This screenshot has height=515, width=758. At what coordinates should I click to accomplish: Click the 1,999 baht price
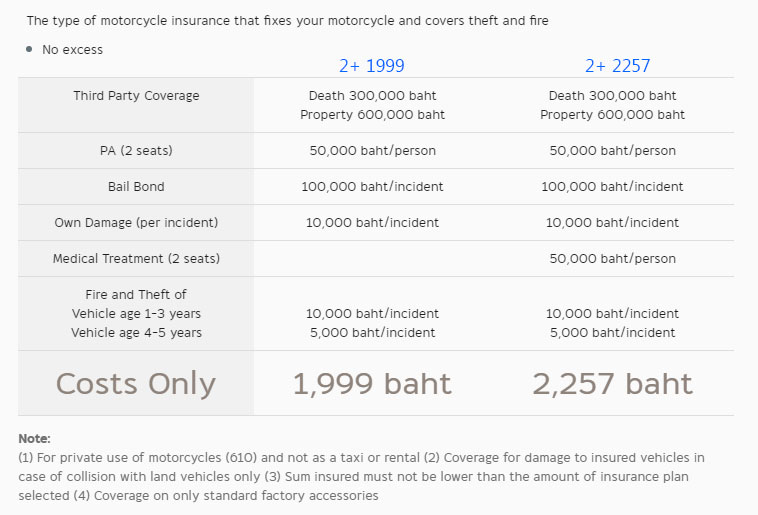click(x=372, y=383)
